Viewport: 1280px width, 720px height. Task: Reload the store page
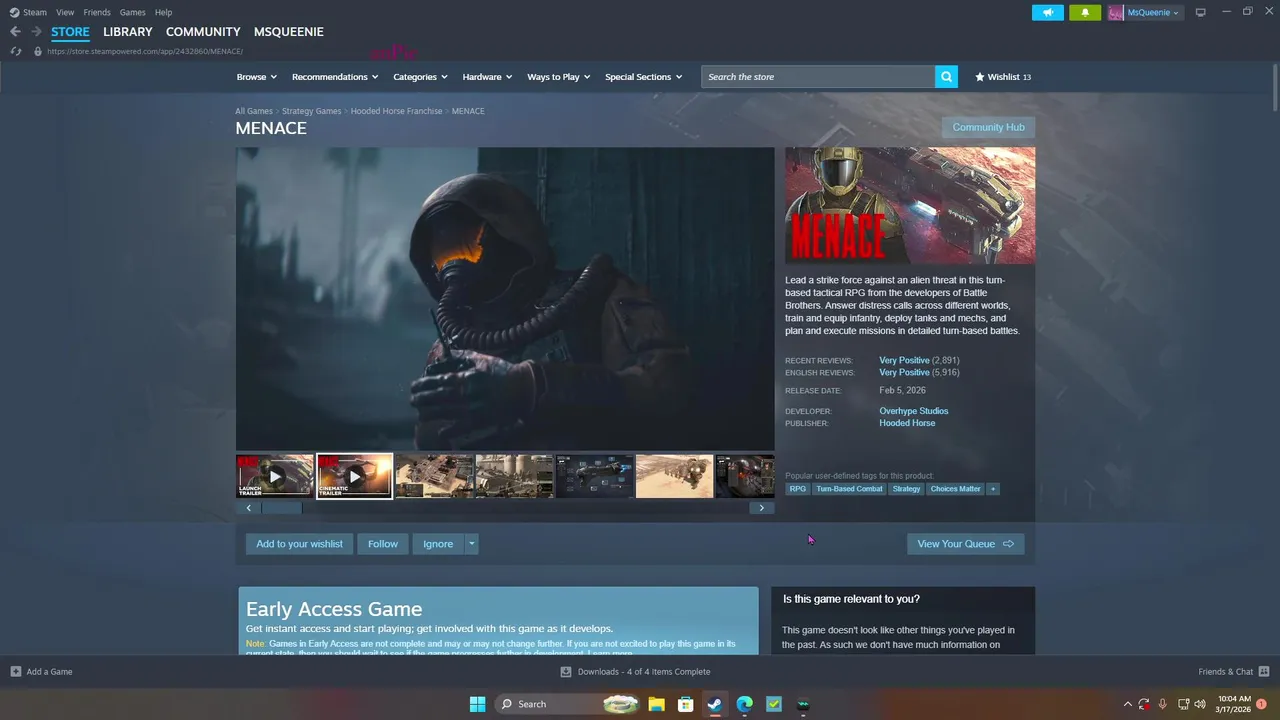pyautogui.click(x=15, y=51)
